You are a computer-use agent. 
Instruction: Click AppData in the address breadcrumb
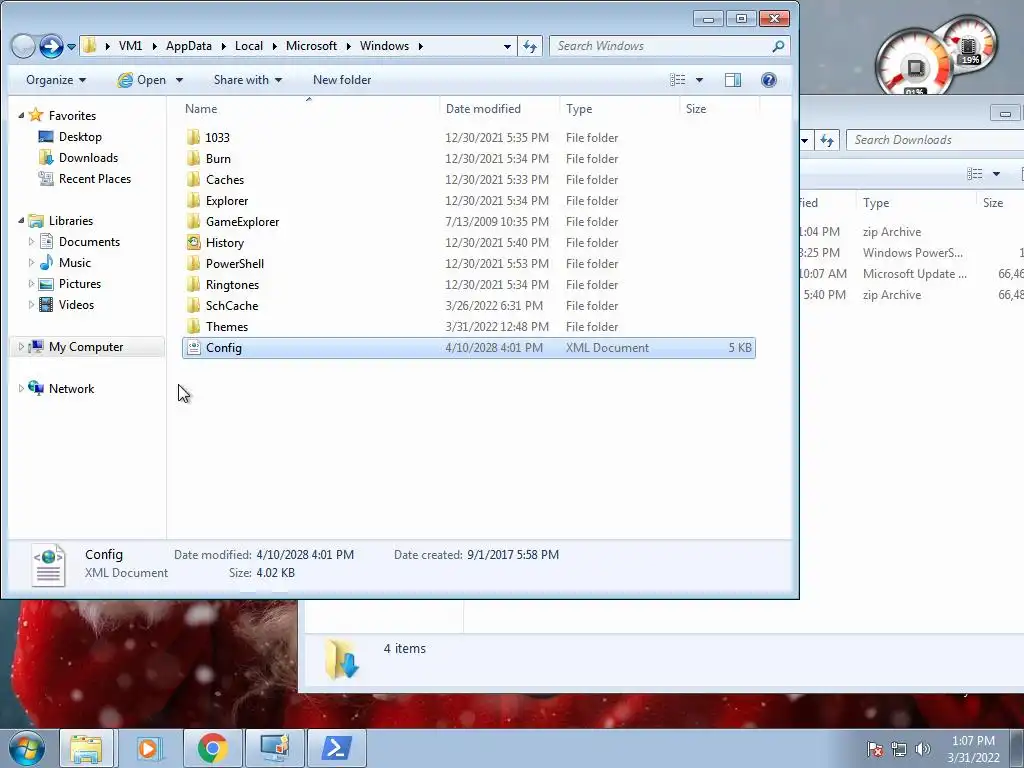(x=189, y=46)
